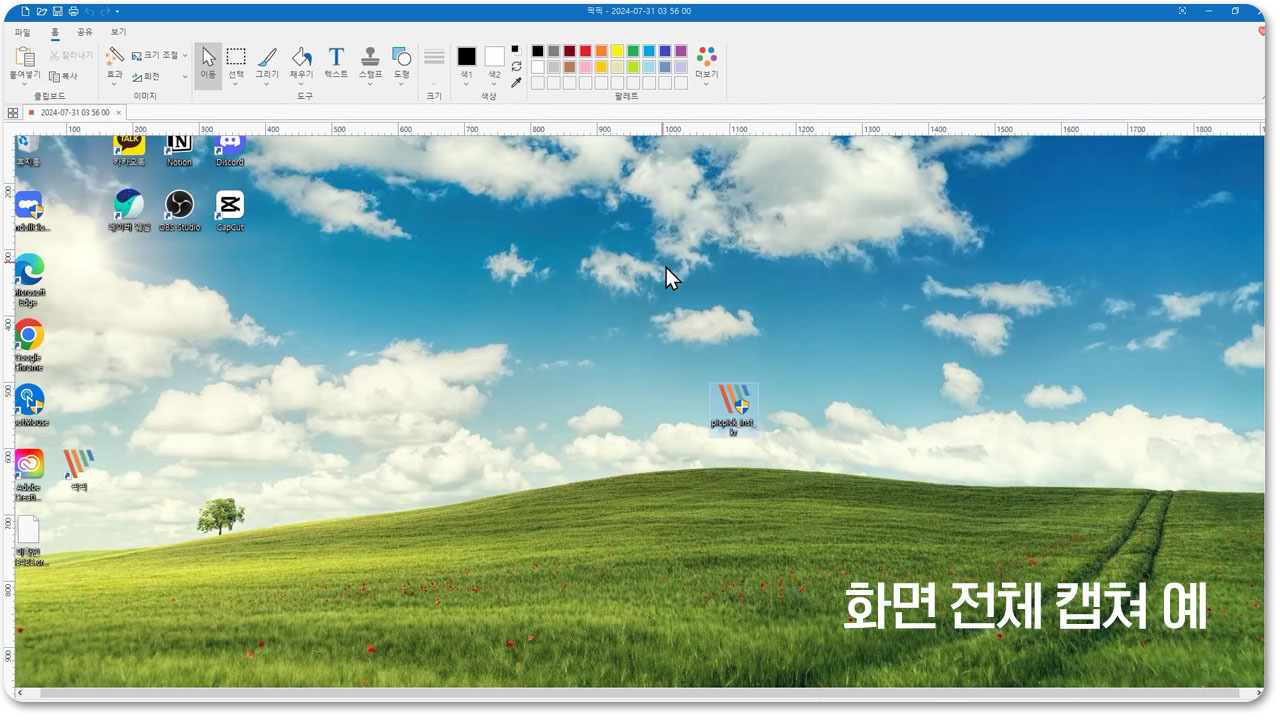The width and height of the screenshot is (1280, 720).
Task: Switch to the 보기 ribbon tab
Action: coord(118,32)
